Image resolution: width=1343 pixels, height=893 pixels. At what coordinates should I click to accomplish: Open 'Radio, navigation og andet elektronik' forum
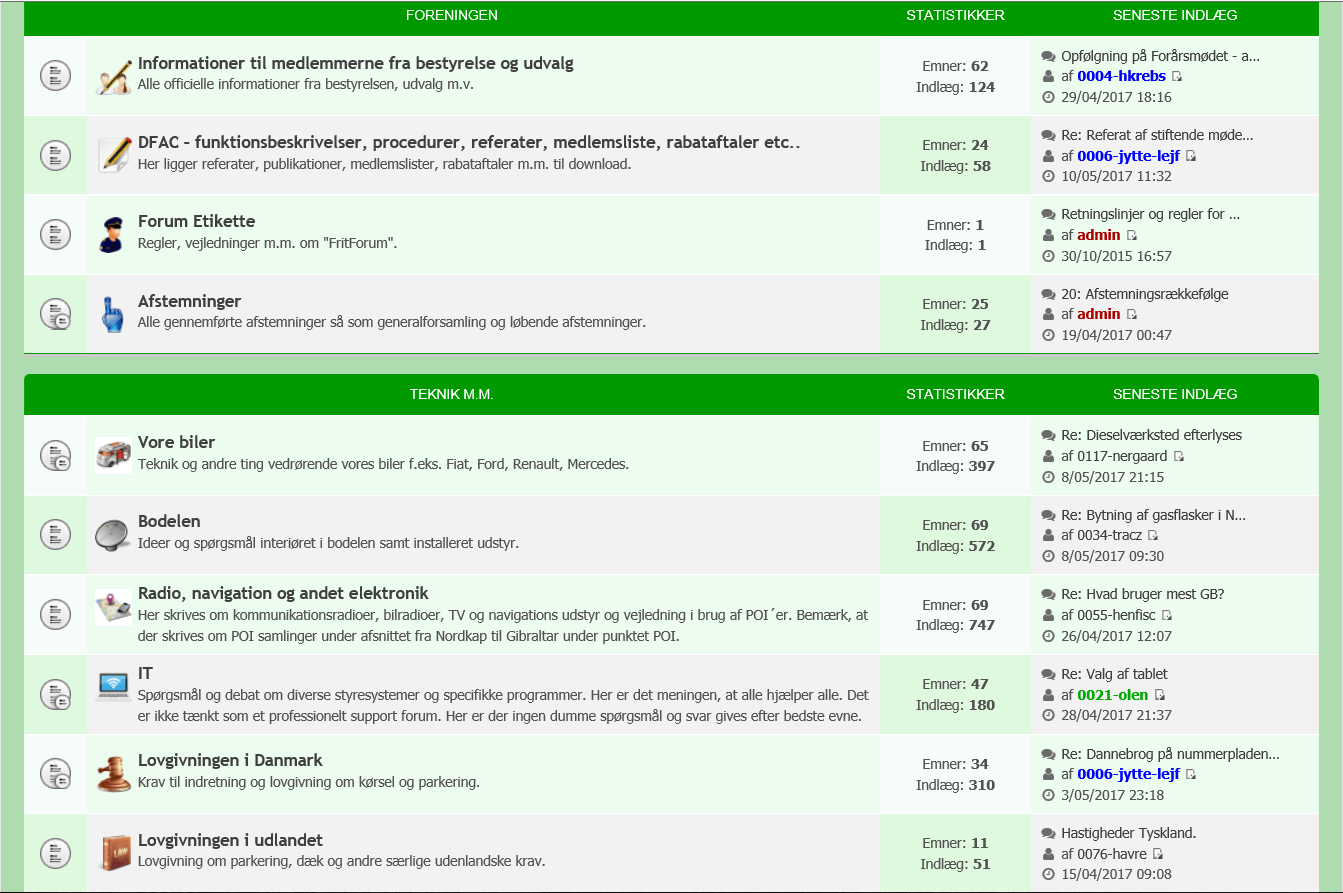point(283,593)
